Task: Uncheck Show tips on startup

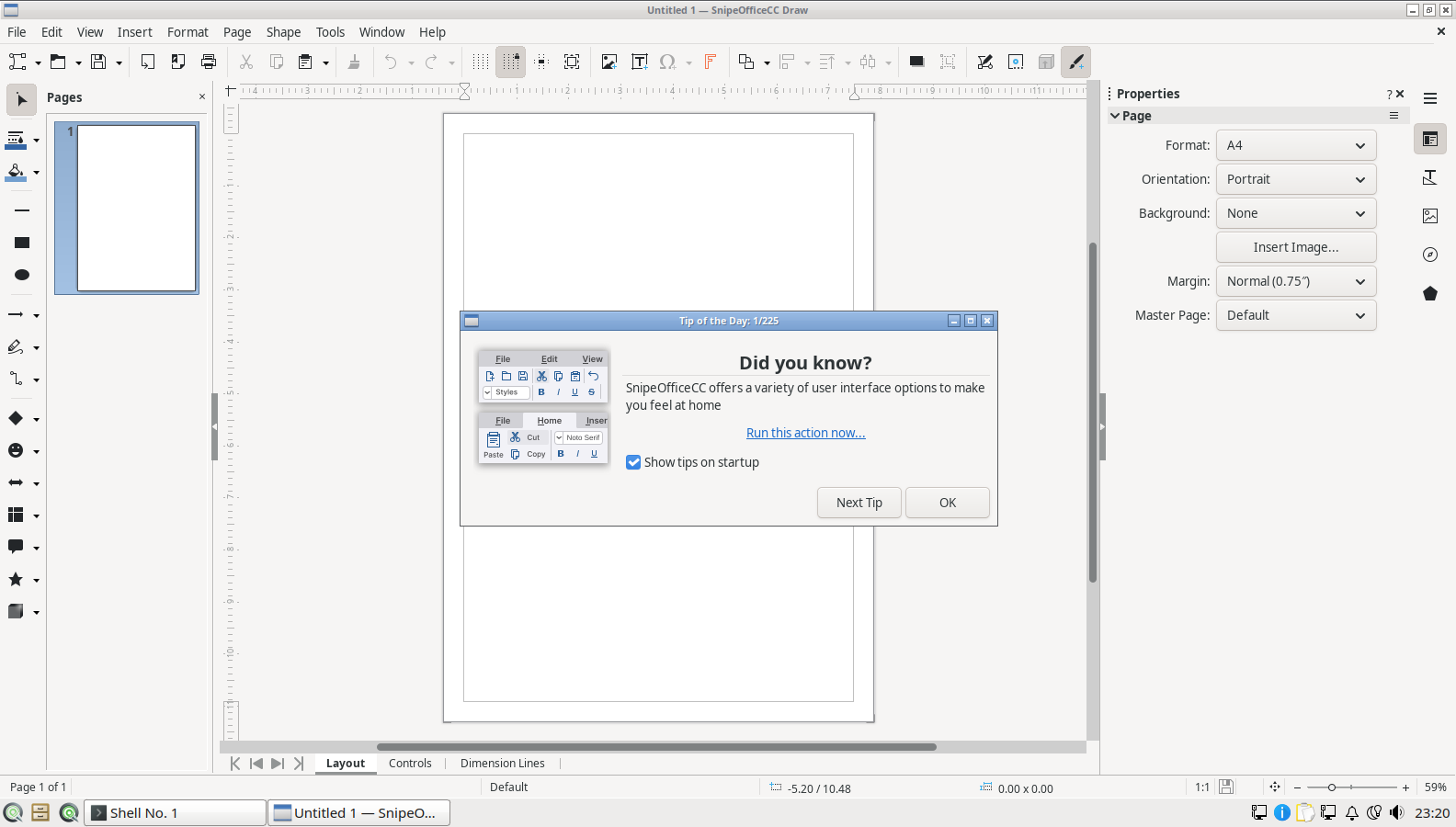Action: (x=633, y=462)
